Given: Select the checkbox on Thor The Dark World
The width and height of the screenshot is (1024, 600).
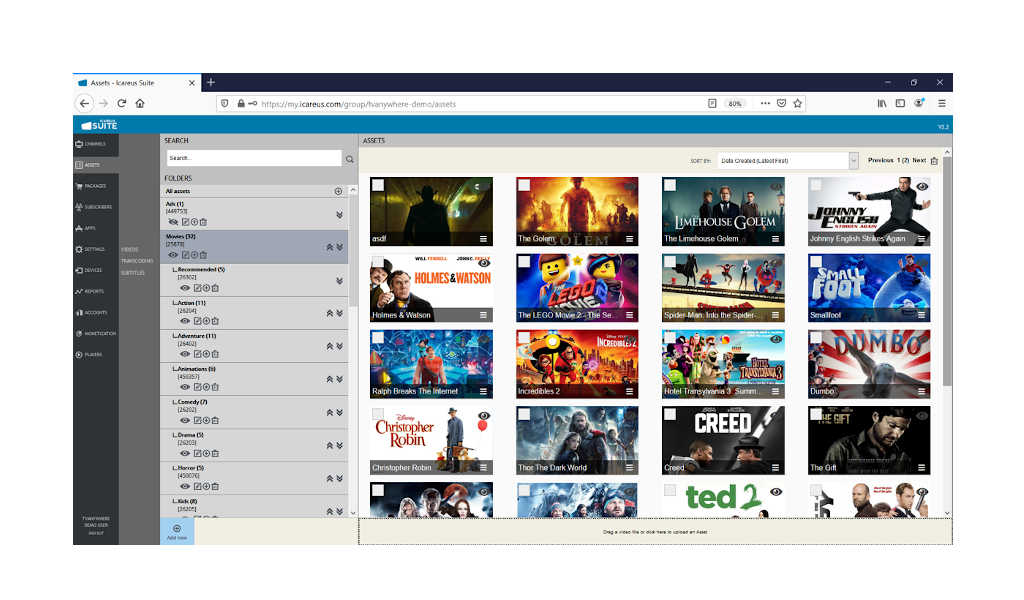Looking at the screenshot, I should tap(524, 414).
